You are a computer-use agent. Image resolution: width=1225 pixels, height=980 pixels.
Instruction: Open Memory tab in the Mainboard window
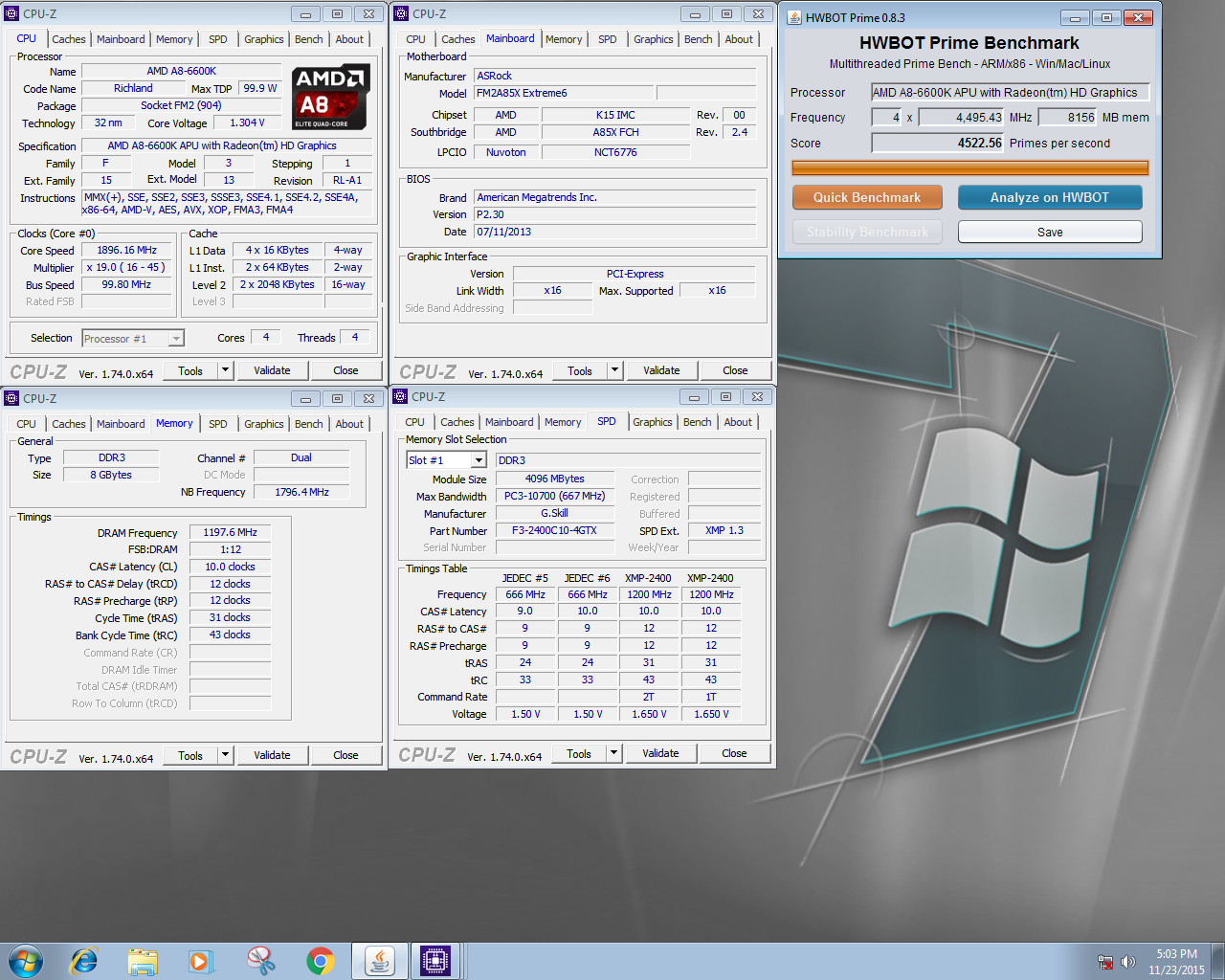(x=564, y=39)
